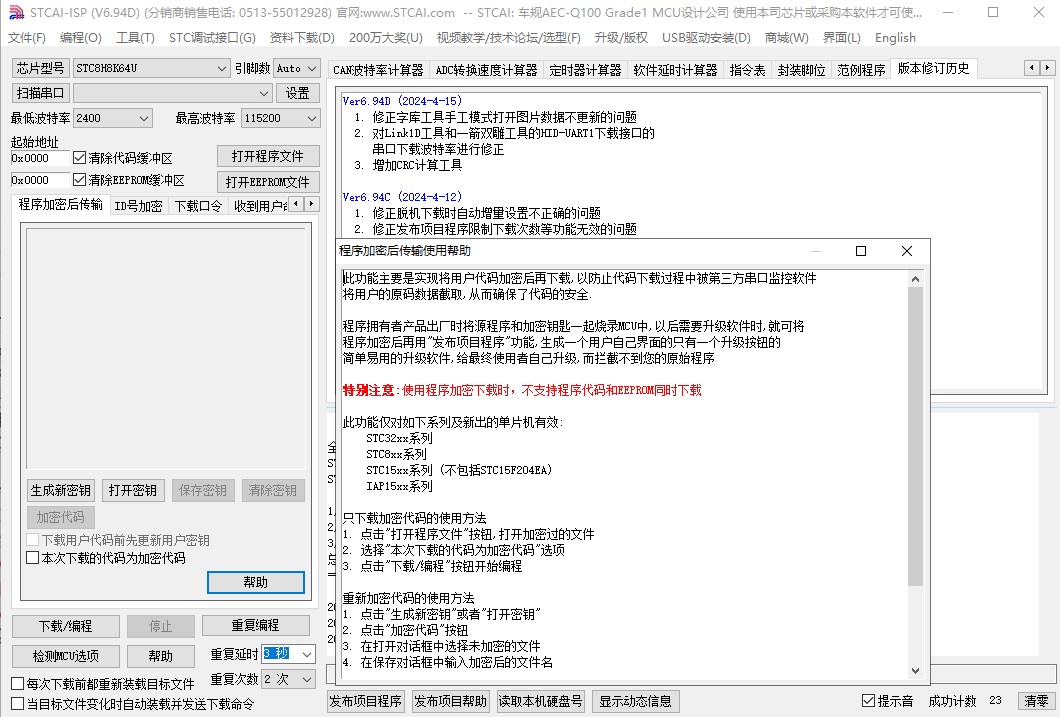Click right arrow of encryption tab strip
Viewport: 1060px width, 717px height.
coord(312,203)
